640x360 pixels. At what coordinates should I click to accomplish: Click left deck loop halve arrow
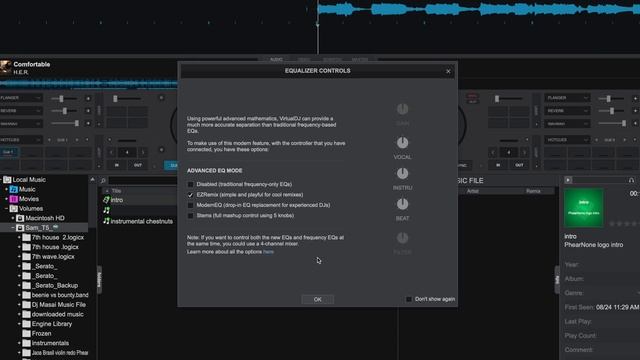[111, 152]
